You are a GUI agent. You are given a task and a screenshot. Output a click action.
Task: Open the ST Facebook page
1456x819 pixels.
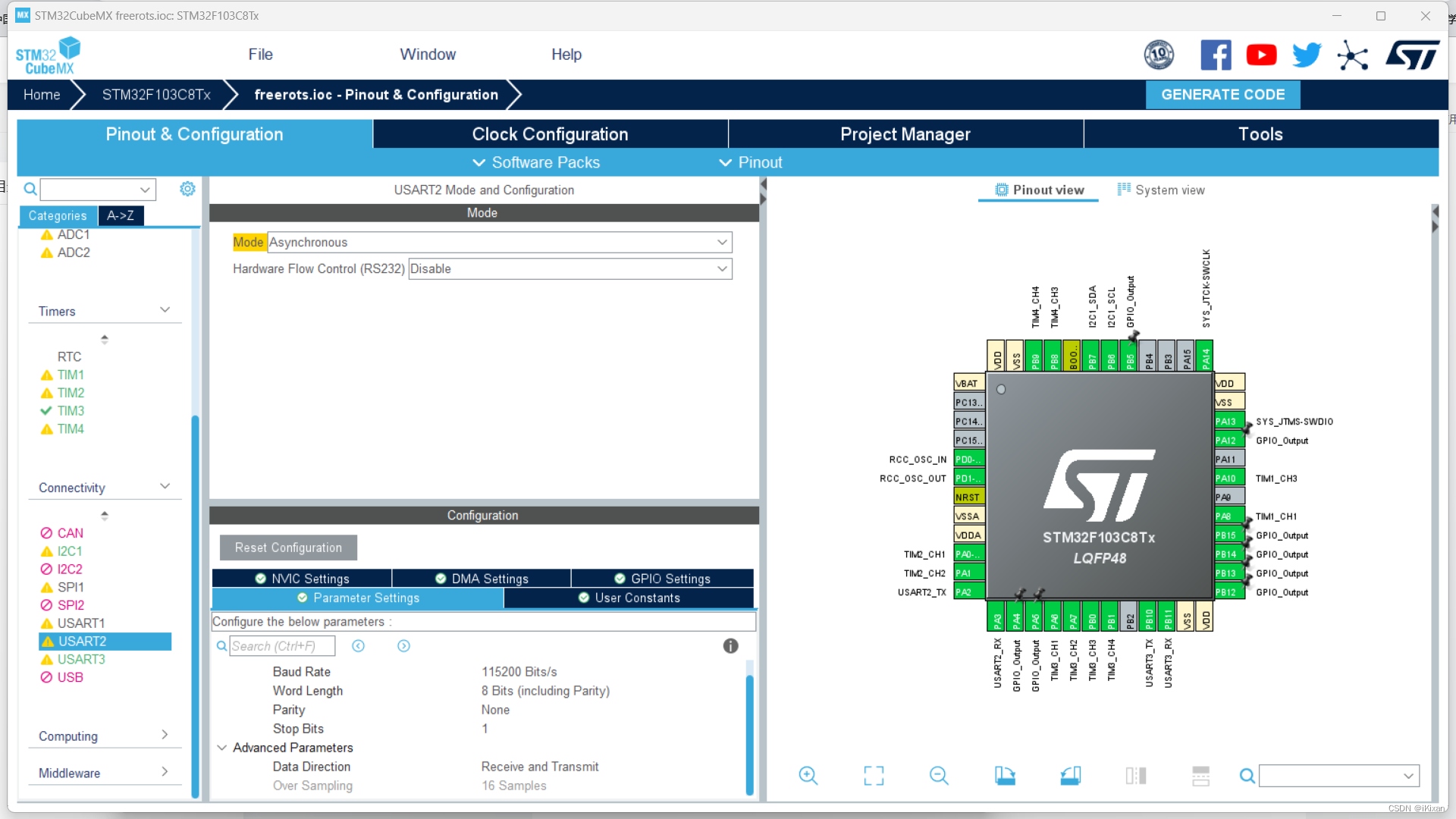point(1216,55)
